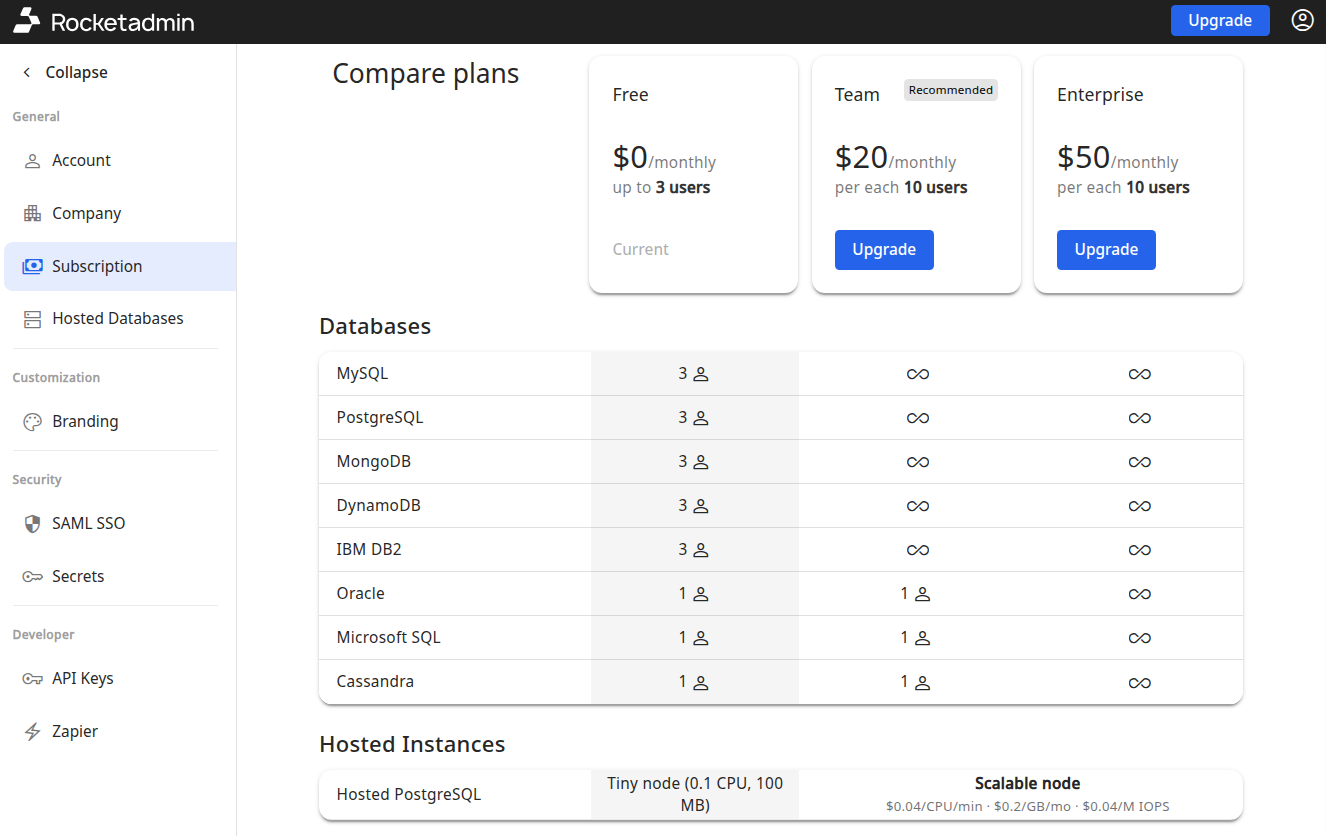The image size is (1326, 836).
Task: Open the user profile account icon
Action: [1302, 21]
